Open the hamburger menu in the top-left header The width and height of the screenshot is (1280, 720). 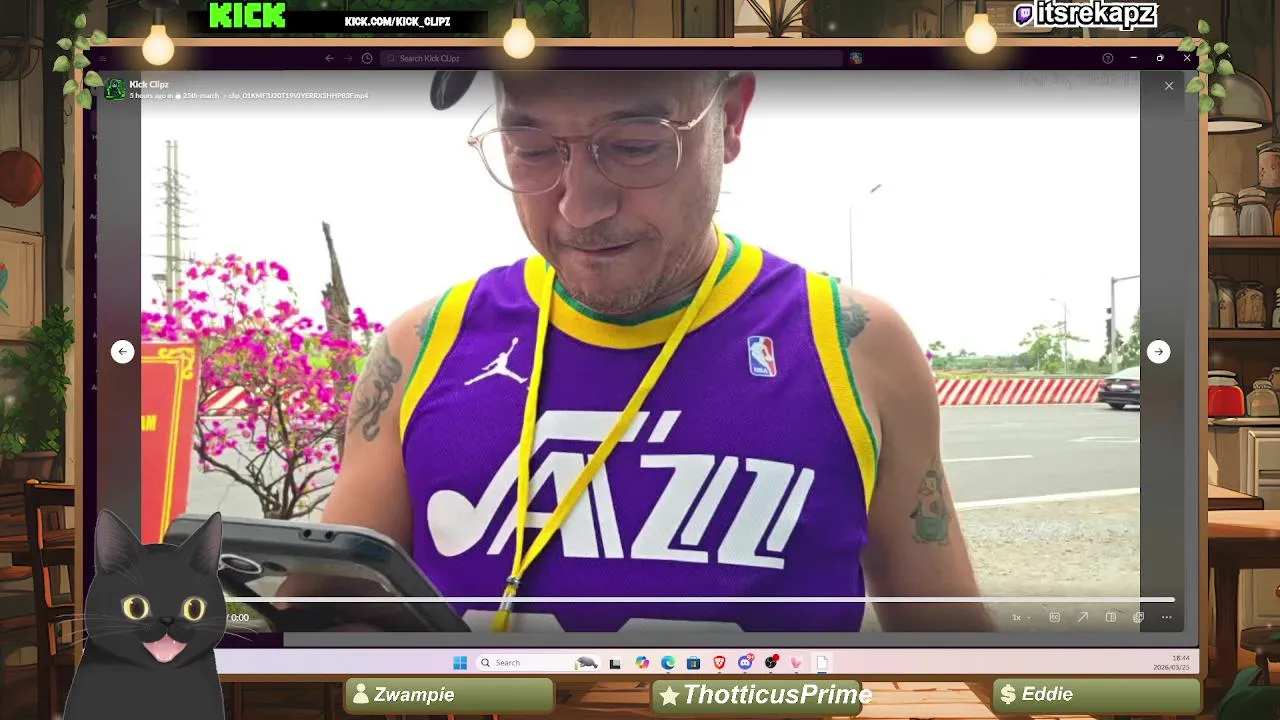[101, 58]
